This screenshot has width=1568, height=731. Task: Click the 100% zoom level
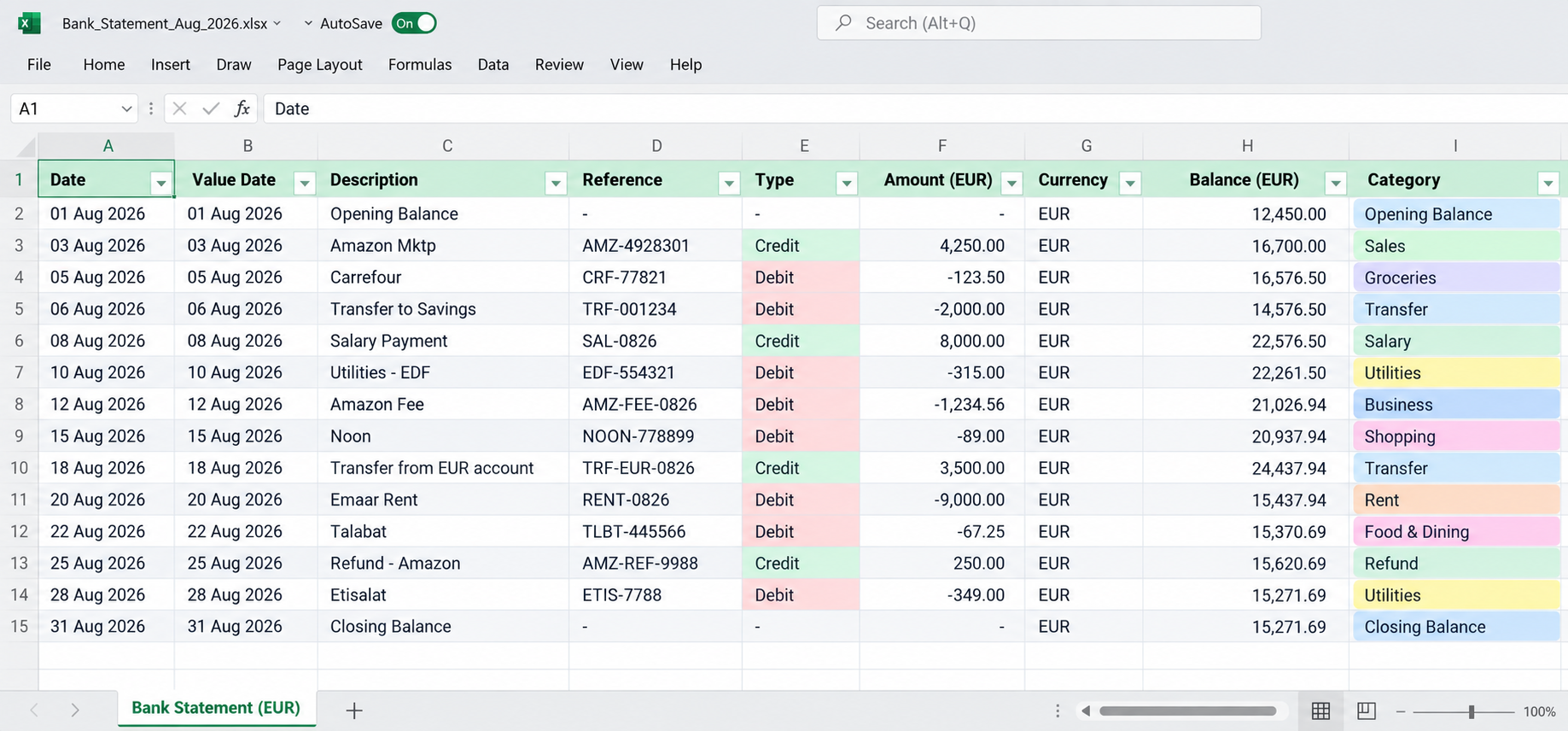(x=1539, y=711)
